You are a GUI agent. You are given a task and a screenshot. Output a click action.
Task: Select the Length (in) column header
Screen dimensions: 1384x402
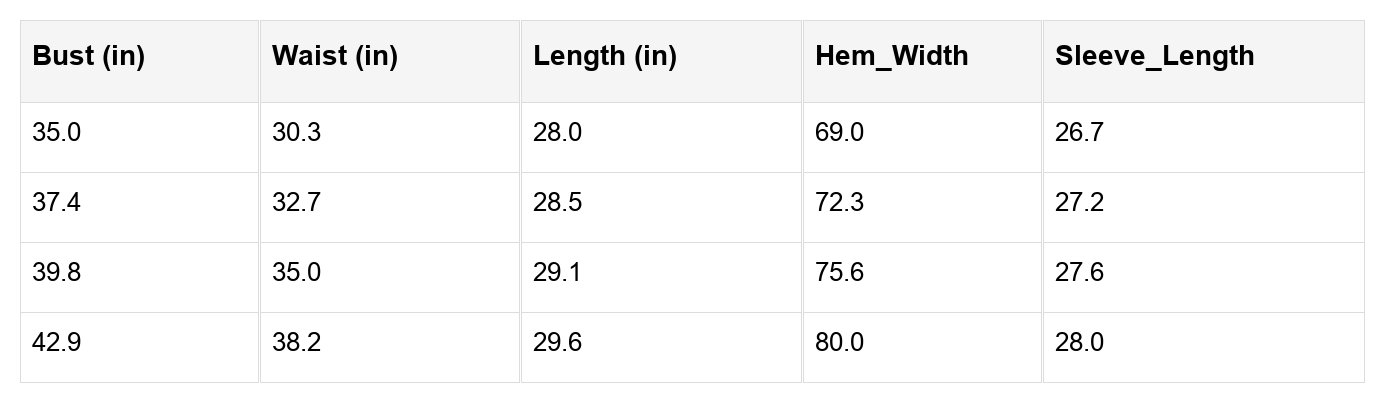[605, 57]
